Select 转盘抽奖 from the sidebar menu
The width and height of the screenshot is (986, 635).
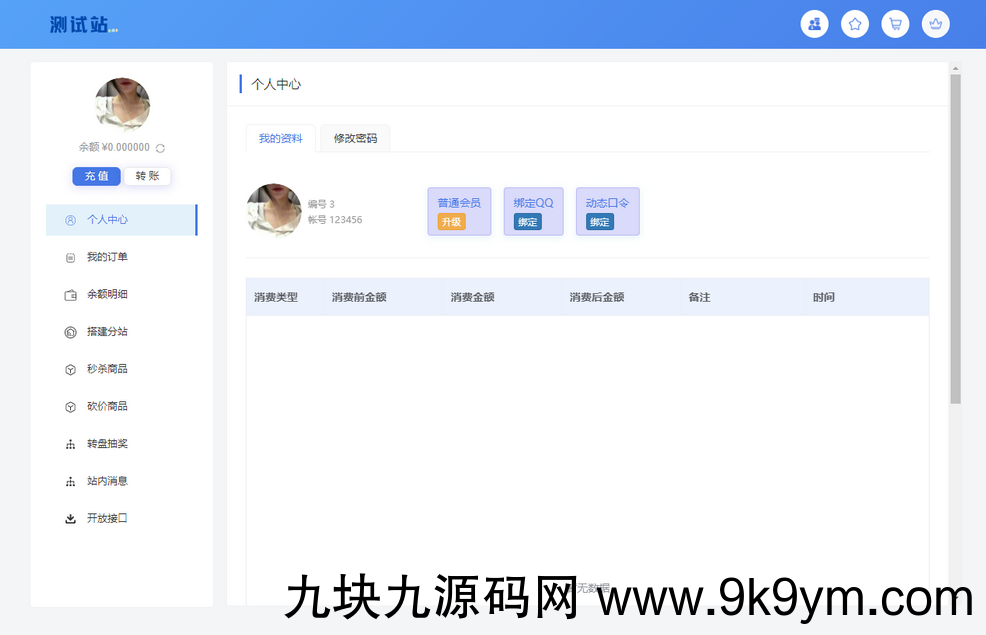click(107, 444)
